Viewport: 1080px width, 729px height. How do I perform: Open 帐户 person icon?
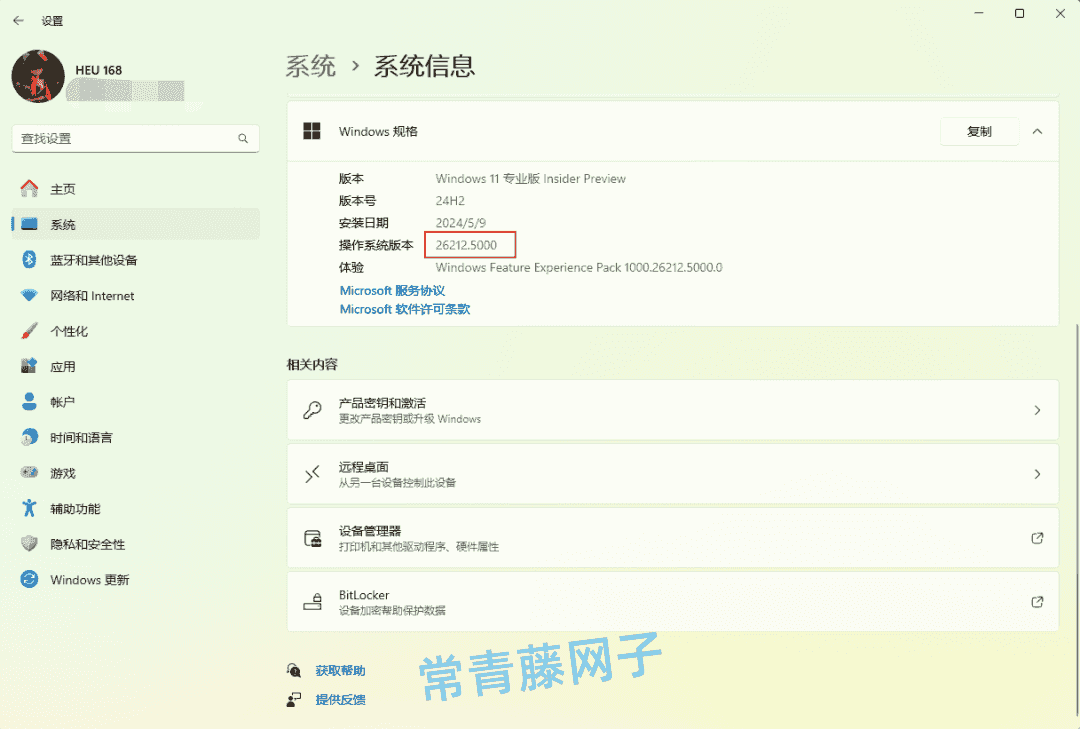point(29,402)
